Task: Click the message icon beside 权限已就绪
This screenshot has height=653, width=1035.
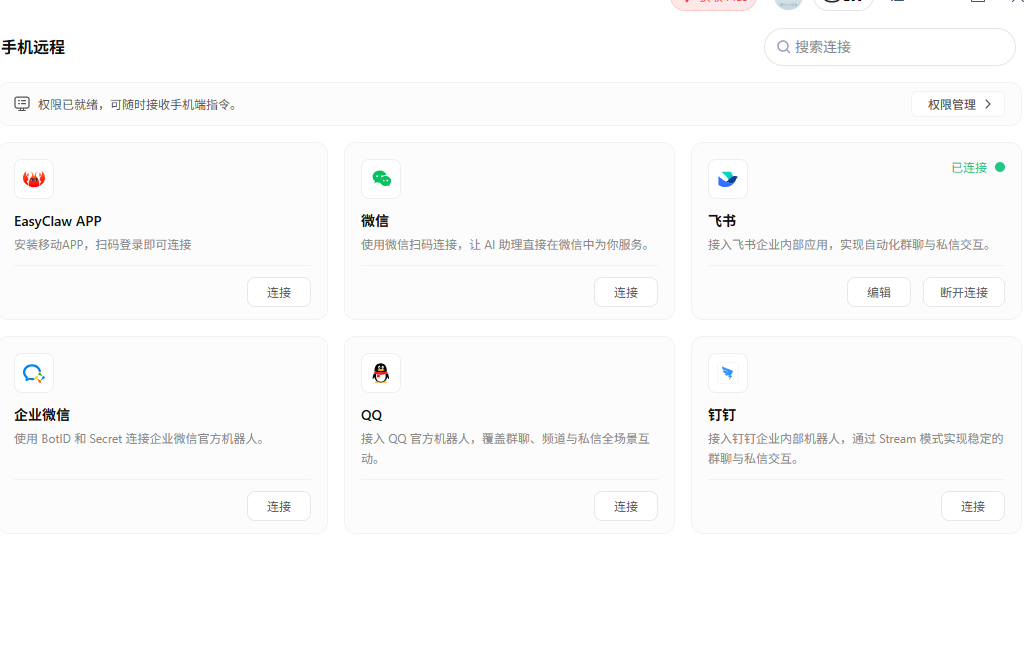Action: coord(22,104)
